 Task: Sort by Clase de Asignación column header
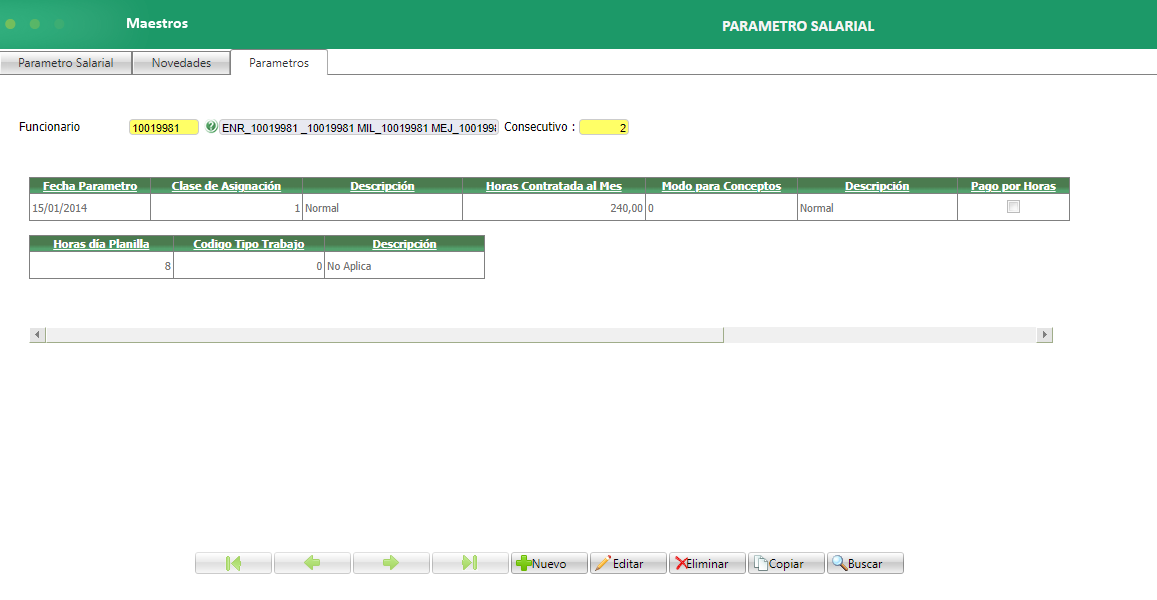pyautogui.click(x=227, y=186)
